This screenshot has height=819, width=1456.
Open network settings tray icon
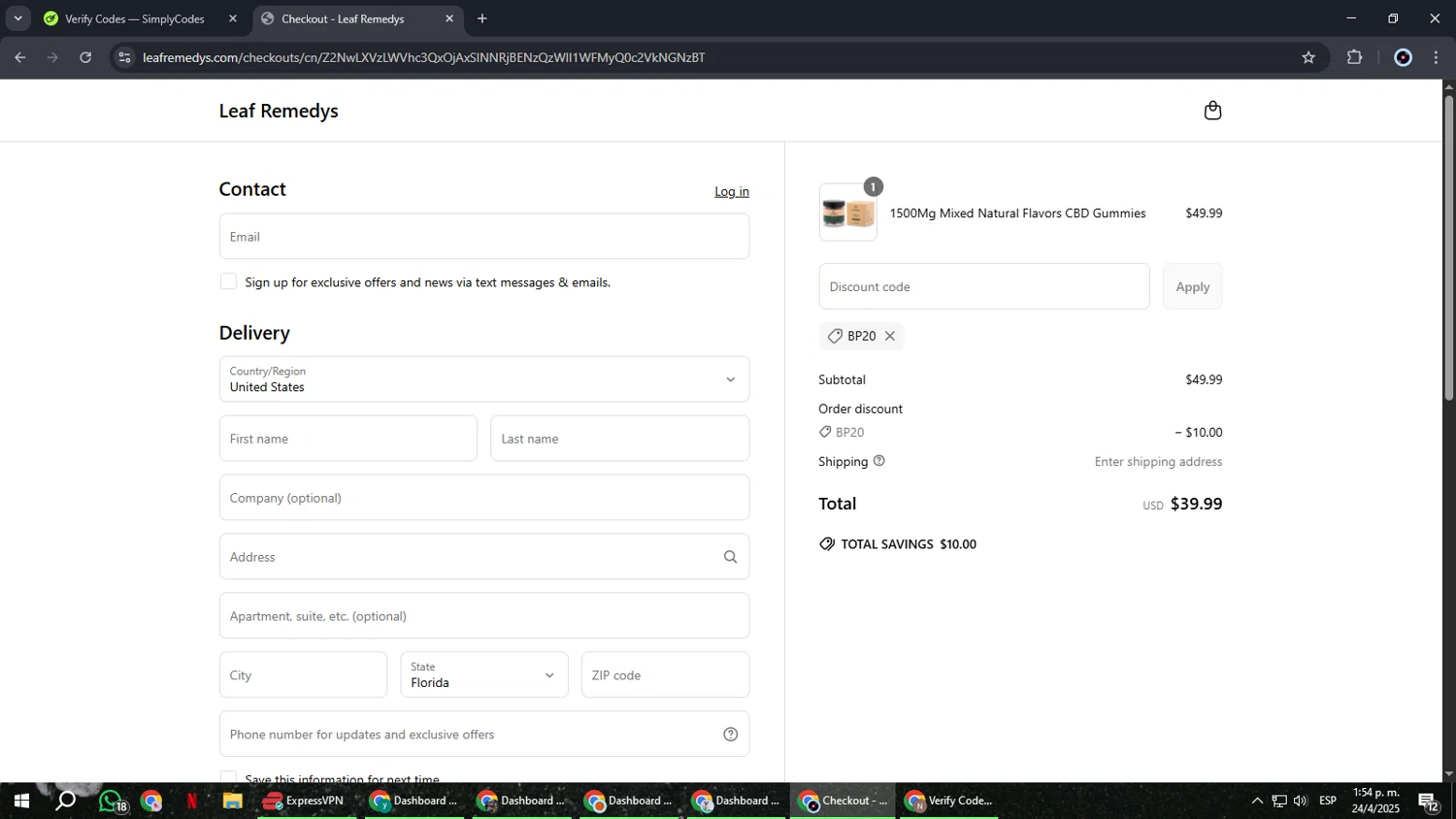pyautogui.click(x=1279, y=801)
